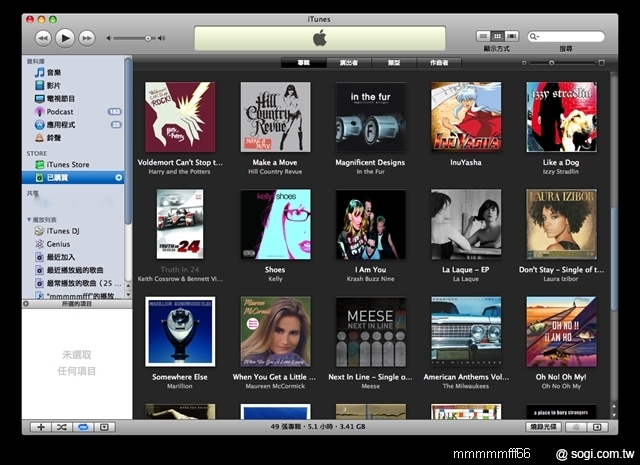This screenshot has width=640, height=465.
Task: Toggle shuffle at the bottom bar
Action: [62, 427]
